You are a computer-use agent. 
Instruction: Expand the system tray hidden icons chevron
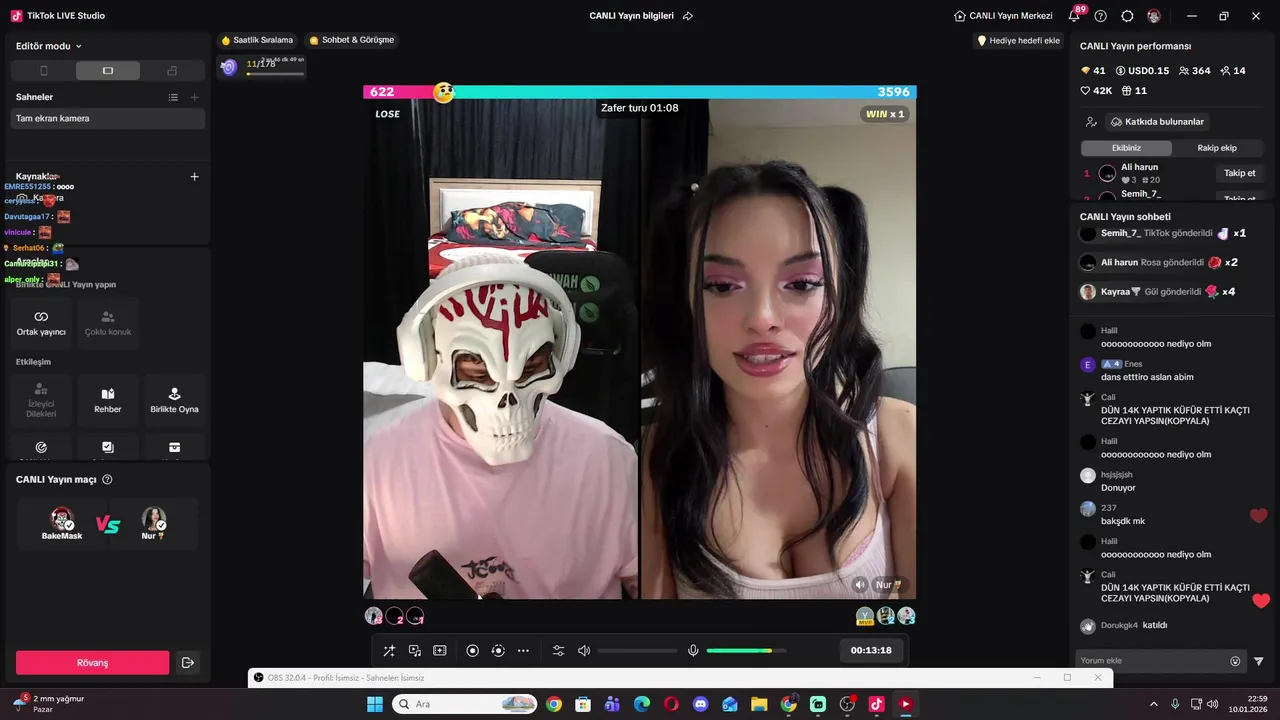pos(1153,704)
